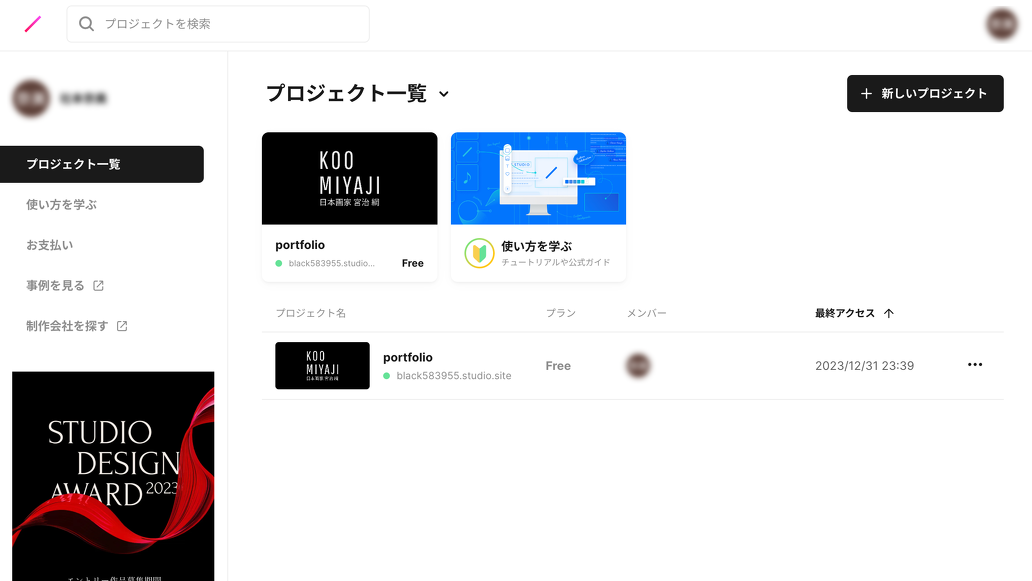Click the external link icon beside 事例を見る
This screenshot has height=581, width=1032.
(x=98, y=286)
